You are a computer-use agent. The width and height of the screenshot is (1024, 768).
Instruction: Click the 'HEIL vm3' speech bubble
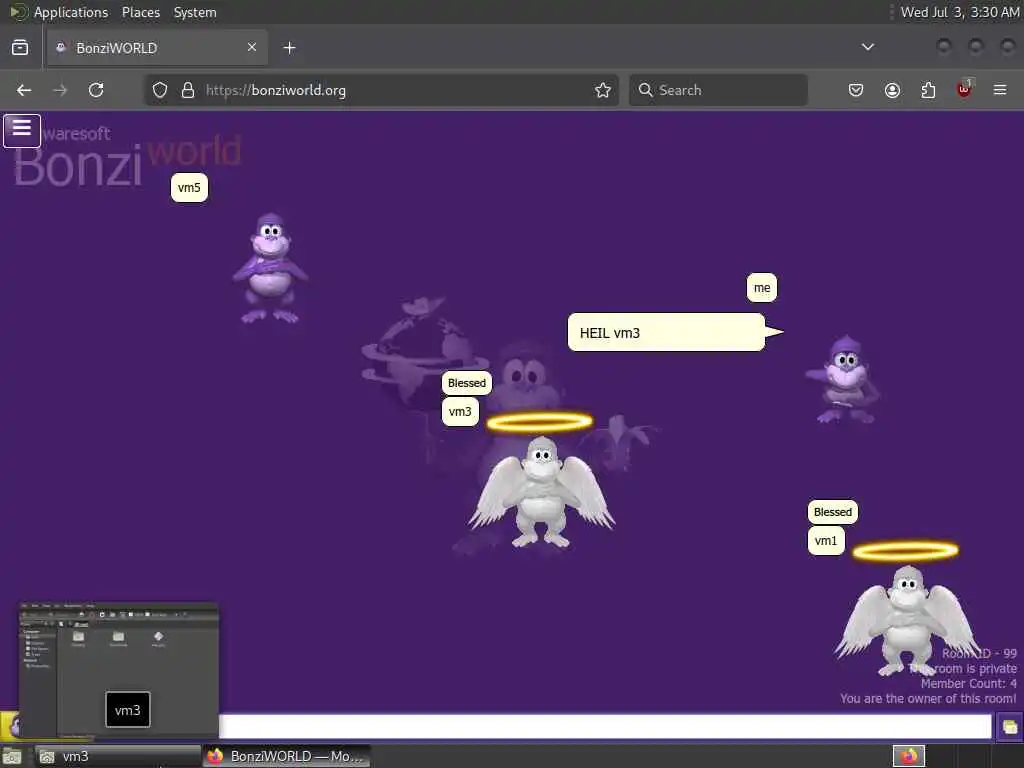pyautogui.click(x=666, y=332)
